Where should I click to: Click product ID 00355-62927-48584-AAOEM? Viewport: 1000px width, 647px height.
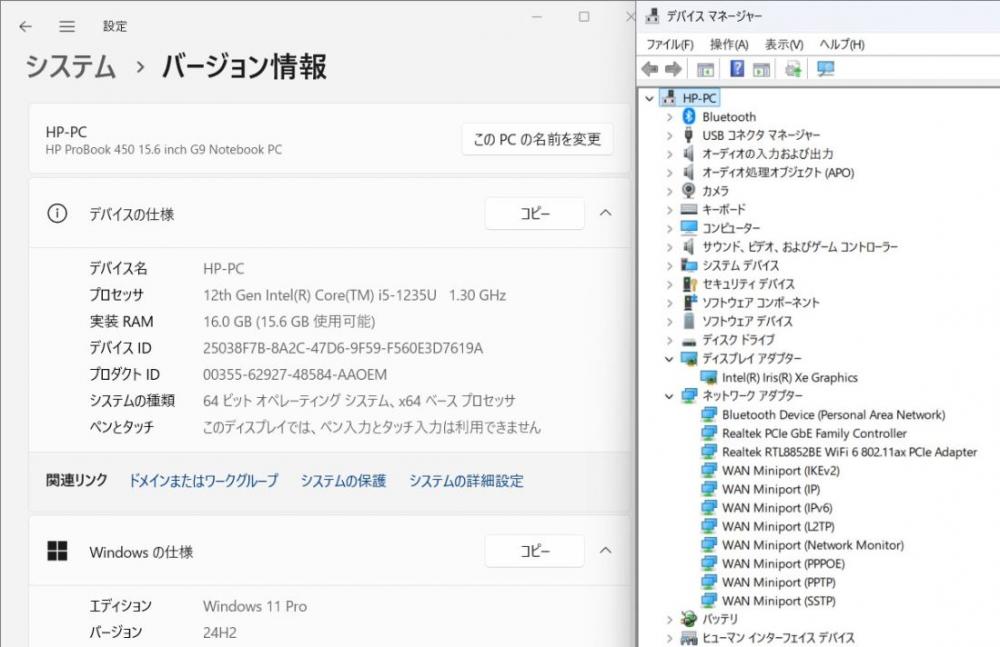295,374
